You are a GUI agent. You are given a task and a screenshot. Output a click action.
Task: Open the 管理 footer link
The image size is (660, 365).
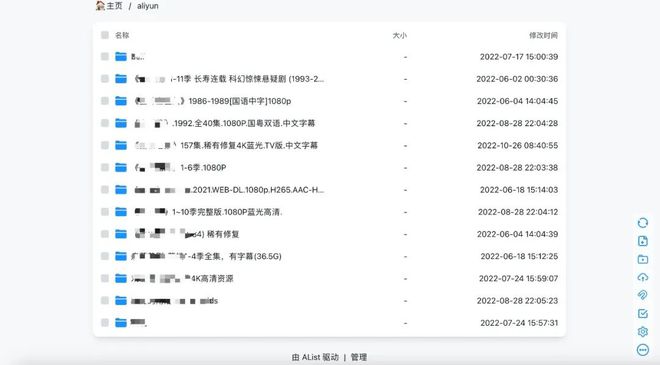point(359,357)
